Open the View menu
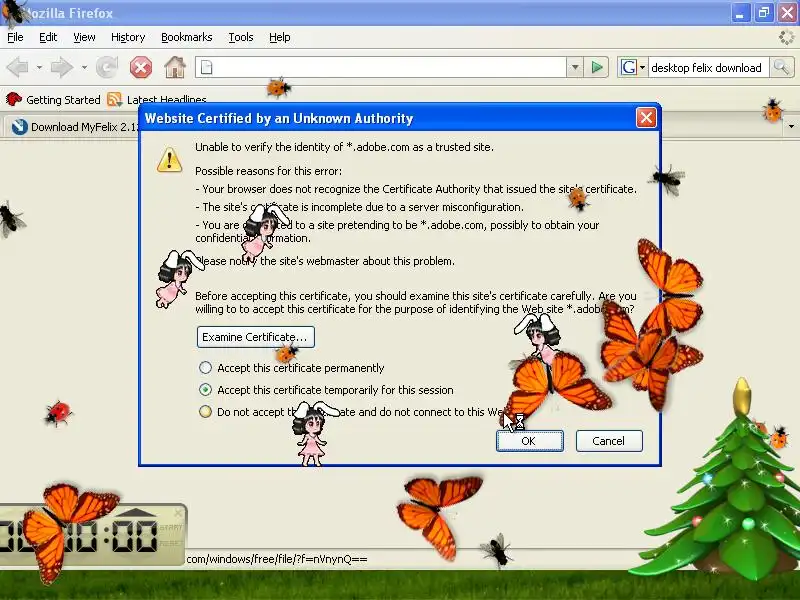This screenshot has height=600, width=800. (84, 37)
